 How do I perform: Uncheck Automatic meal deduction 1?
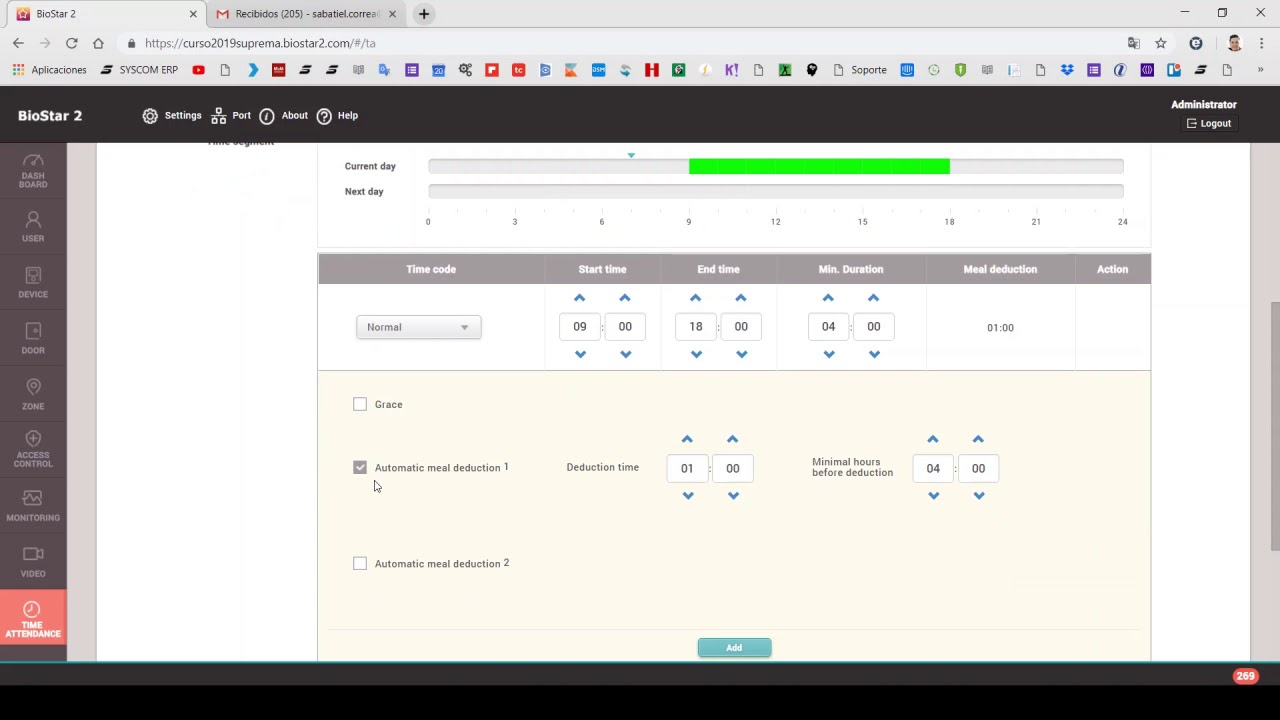[360, 467]
